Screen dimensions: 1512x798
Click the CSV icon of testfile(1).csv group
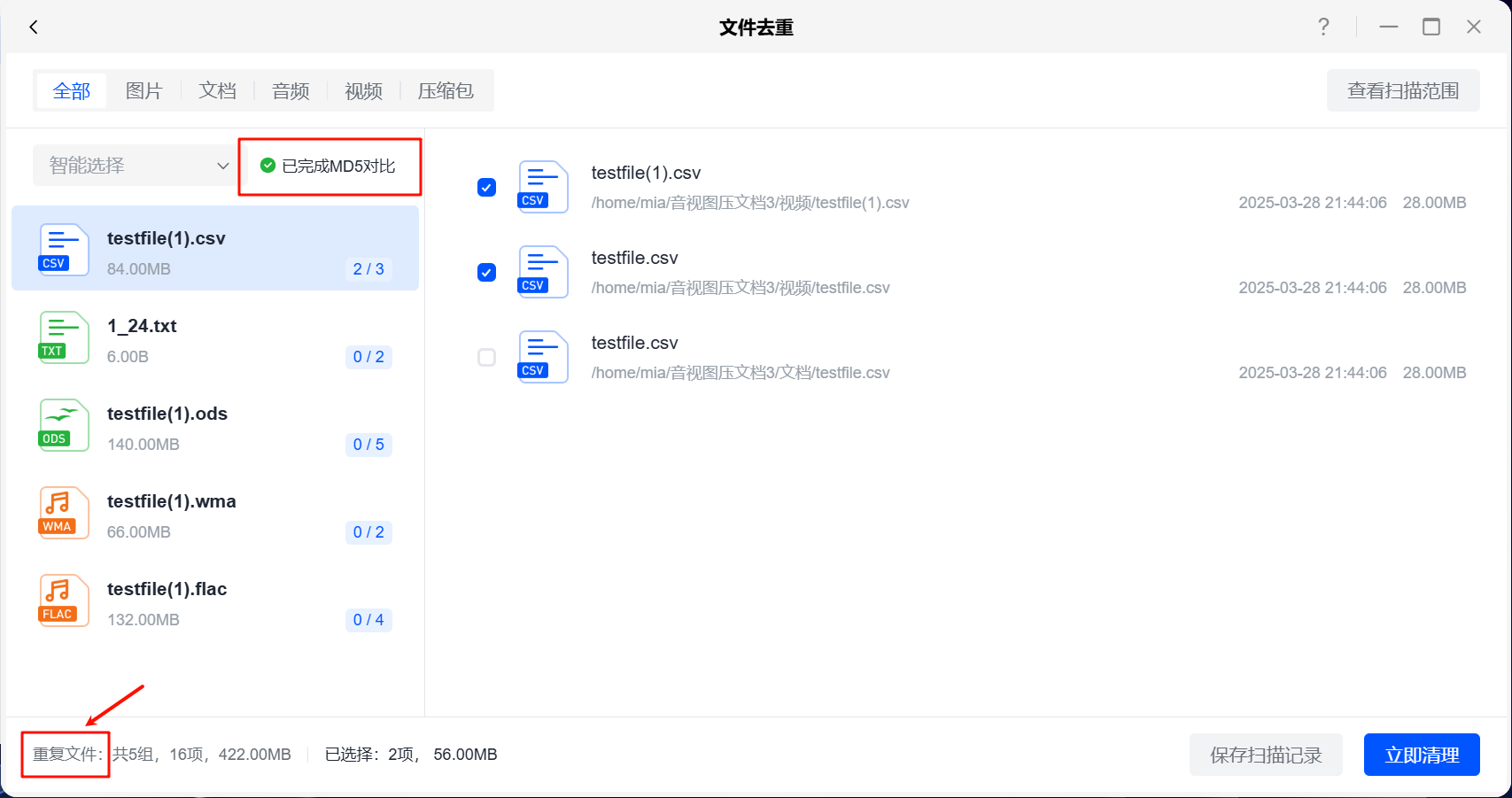coord(64,250)
